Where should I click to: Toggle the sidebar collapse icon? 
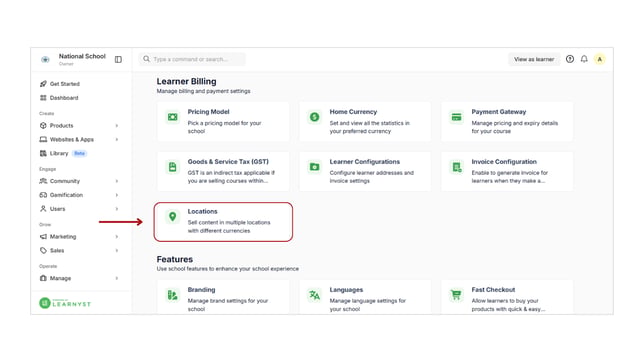(118, 60)
